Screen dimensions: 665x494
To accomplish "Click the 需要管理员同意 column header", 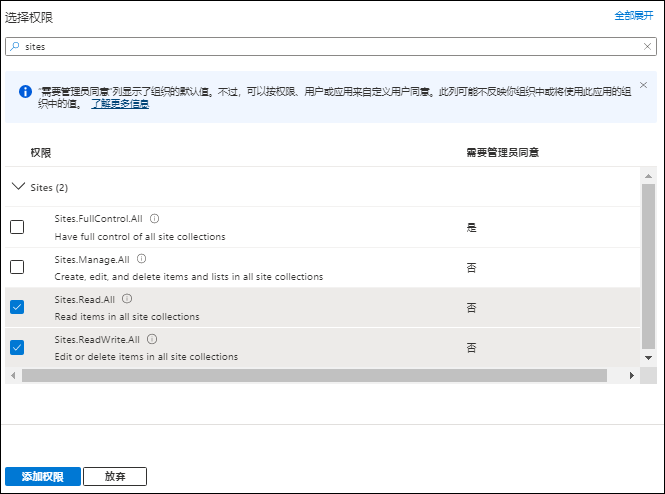I will click(503, 153).
